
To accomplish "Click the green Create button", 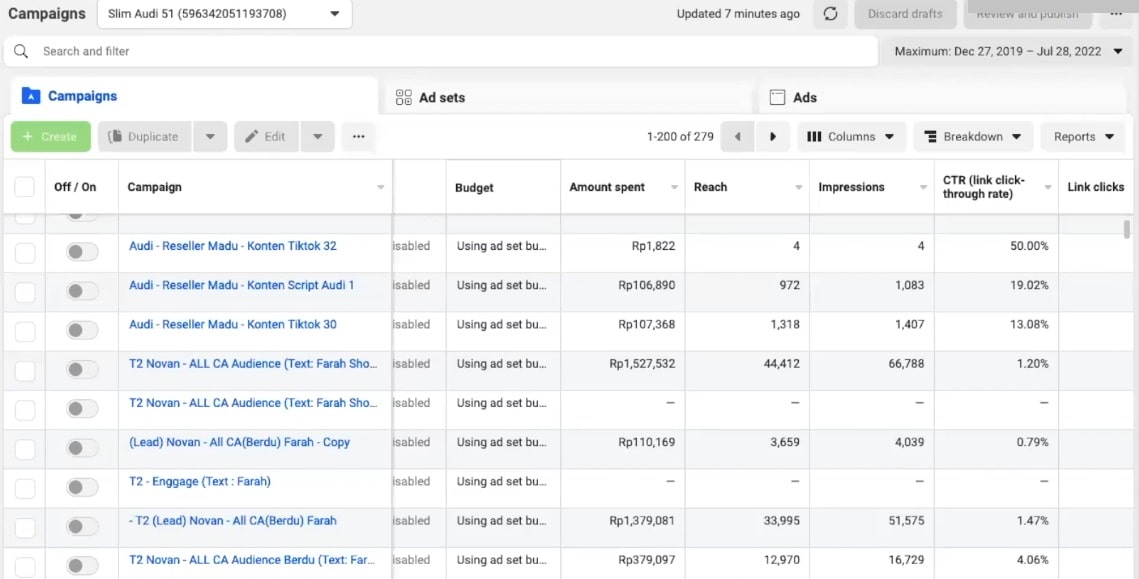I will click(x=51, y=137).
